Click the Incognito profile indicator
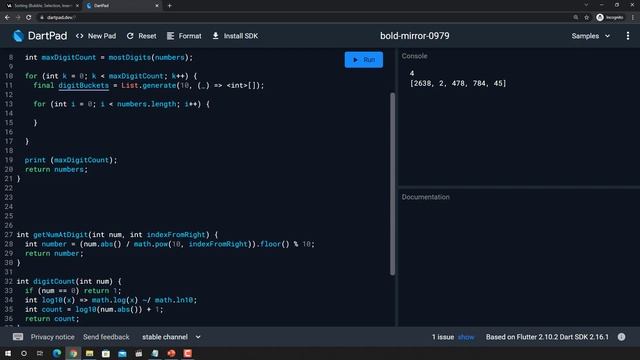Image resolution: width=640 pixels, height=360 pixels. click(x=610, y=17)
